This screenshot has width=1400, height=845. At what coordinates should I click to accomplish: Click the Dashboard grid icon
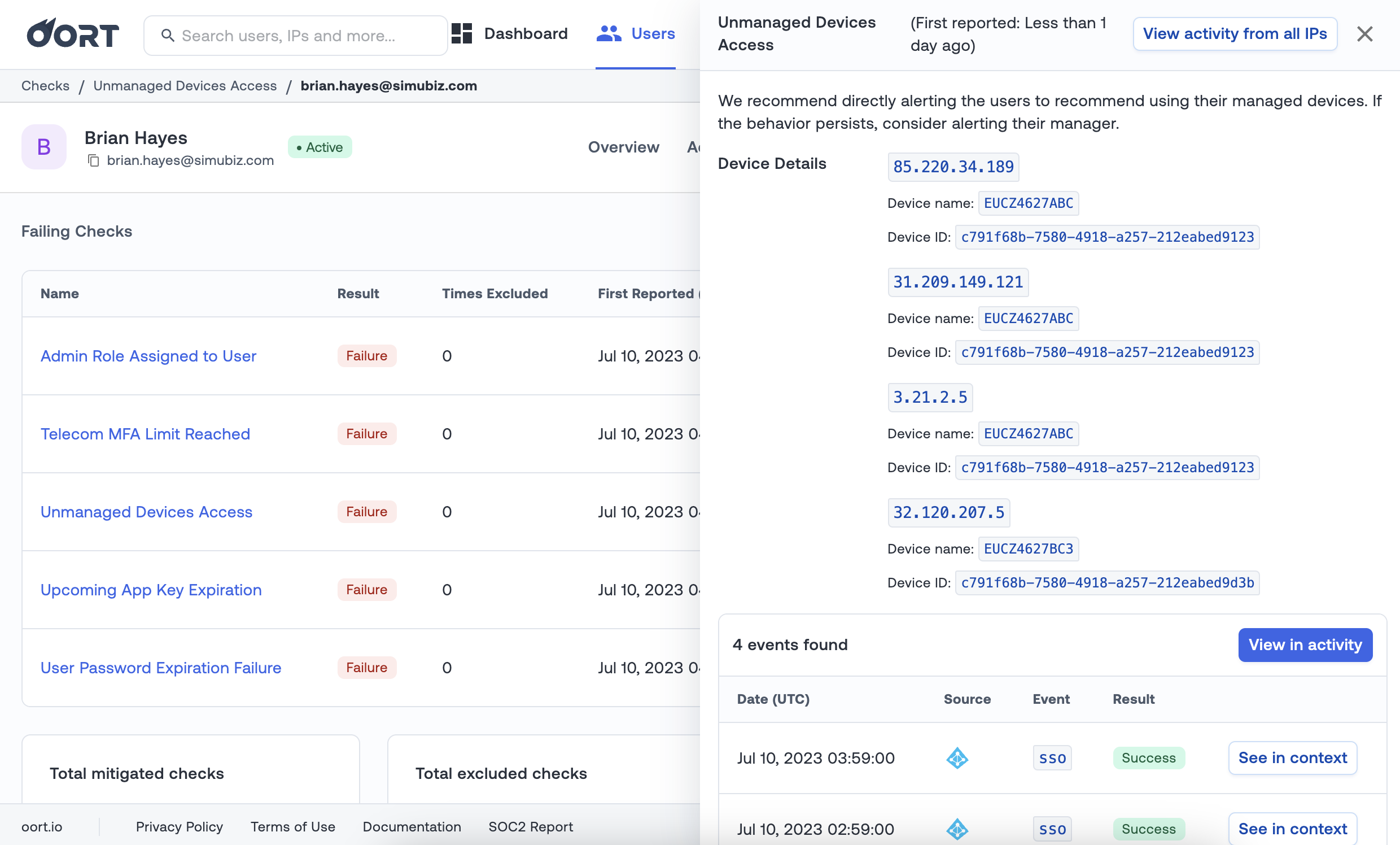click(461, 33)
